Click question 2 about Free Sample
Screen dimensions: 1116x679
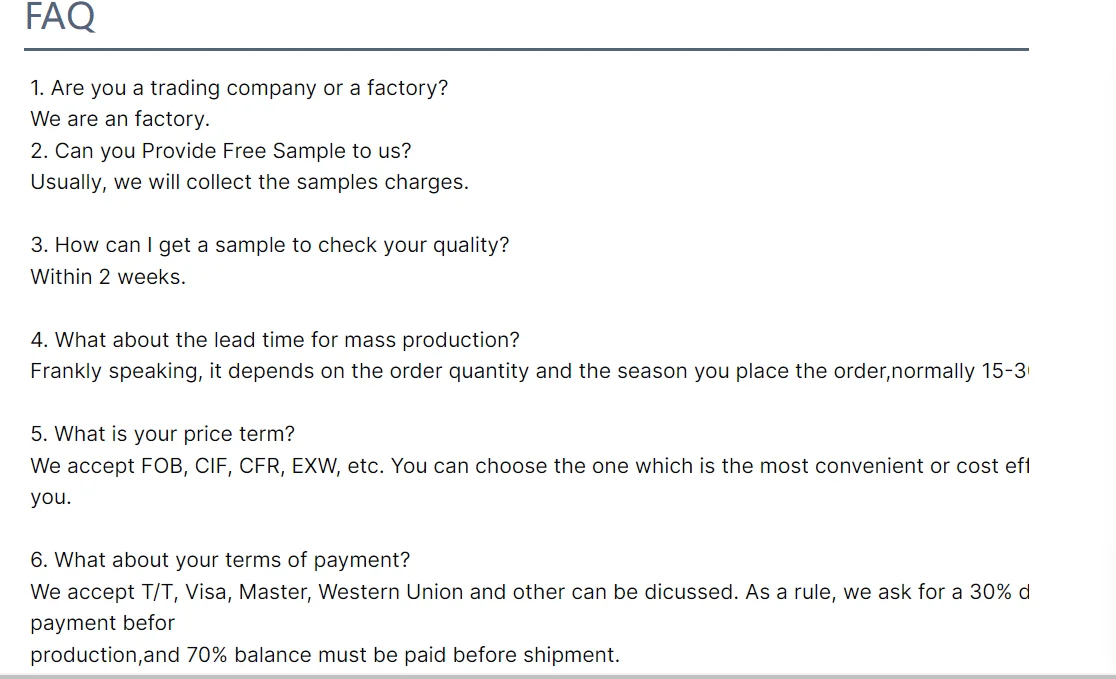(x=221, y=151)
